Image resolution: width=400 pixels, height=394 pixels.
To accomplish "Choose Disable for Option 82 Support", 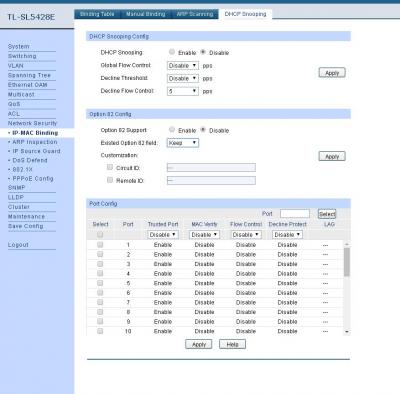I will (203, 130).
